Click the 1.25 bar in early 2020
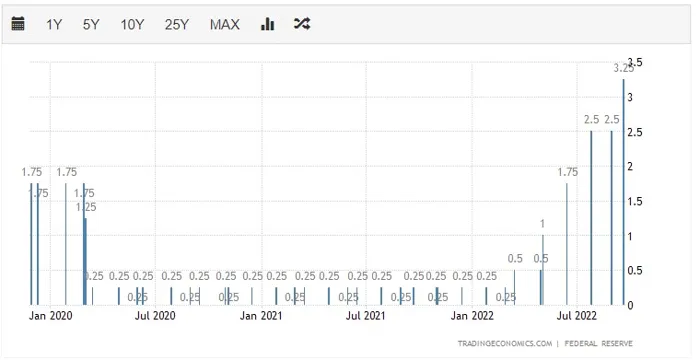The height and width of the screenshot is (360, 700). [86, 262]
